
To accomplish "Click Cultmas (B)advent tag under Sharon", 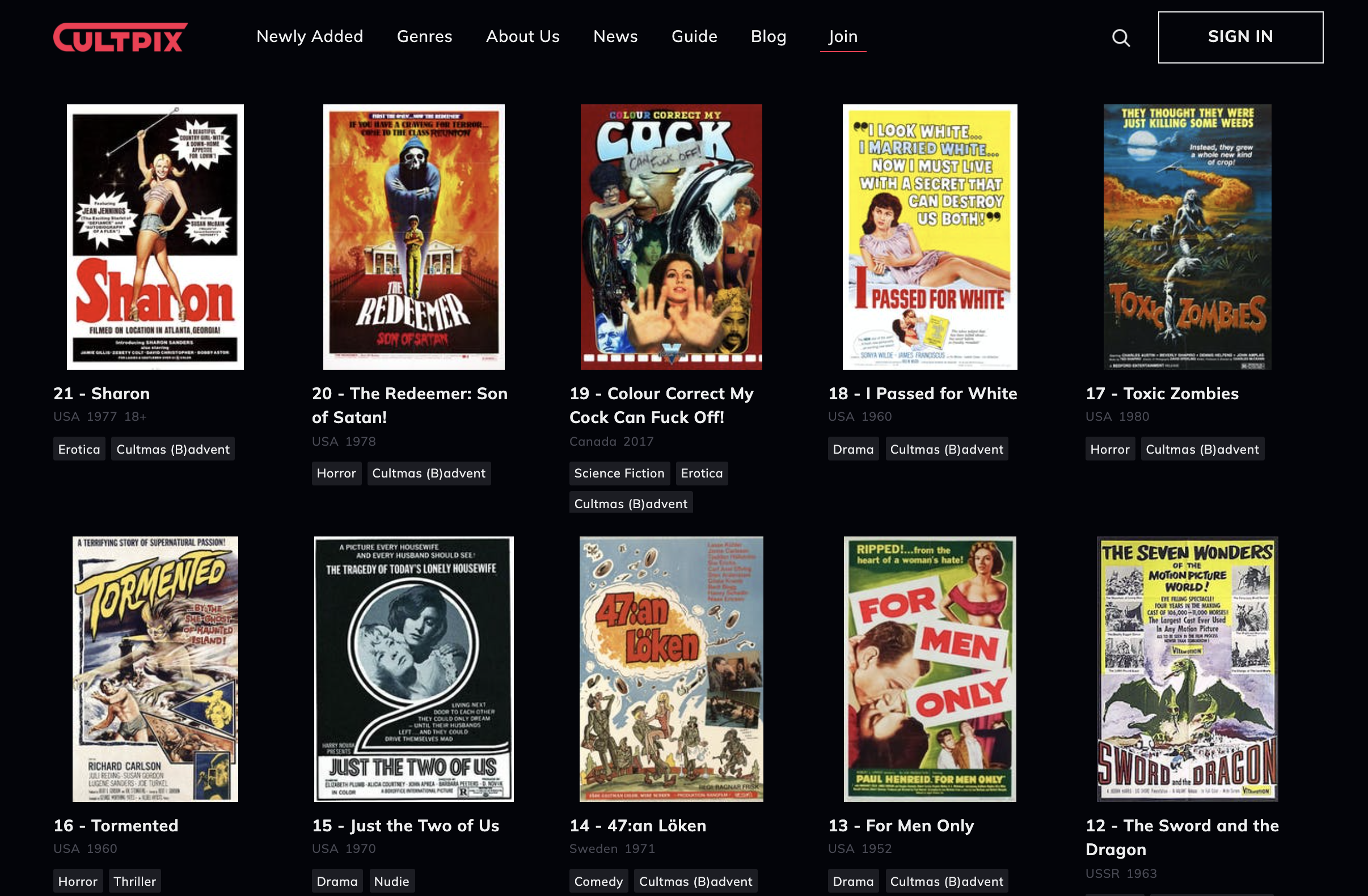I will pos(173,449).
